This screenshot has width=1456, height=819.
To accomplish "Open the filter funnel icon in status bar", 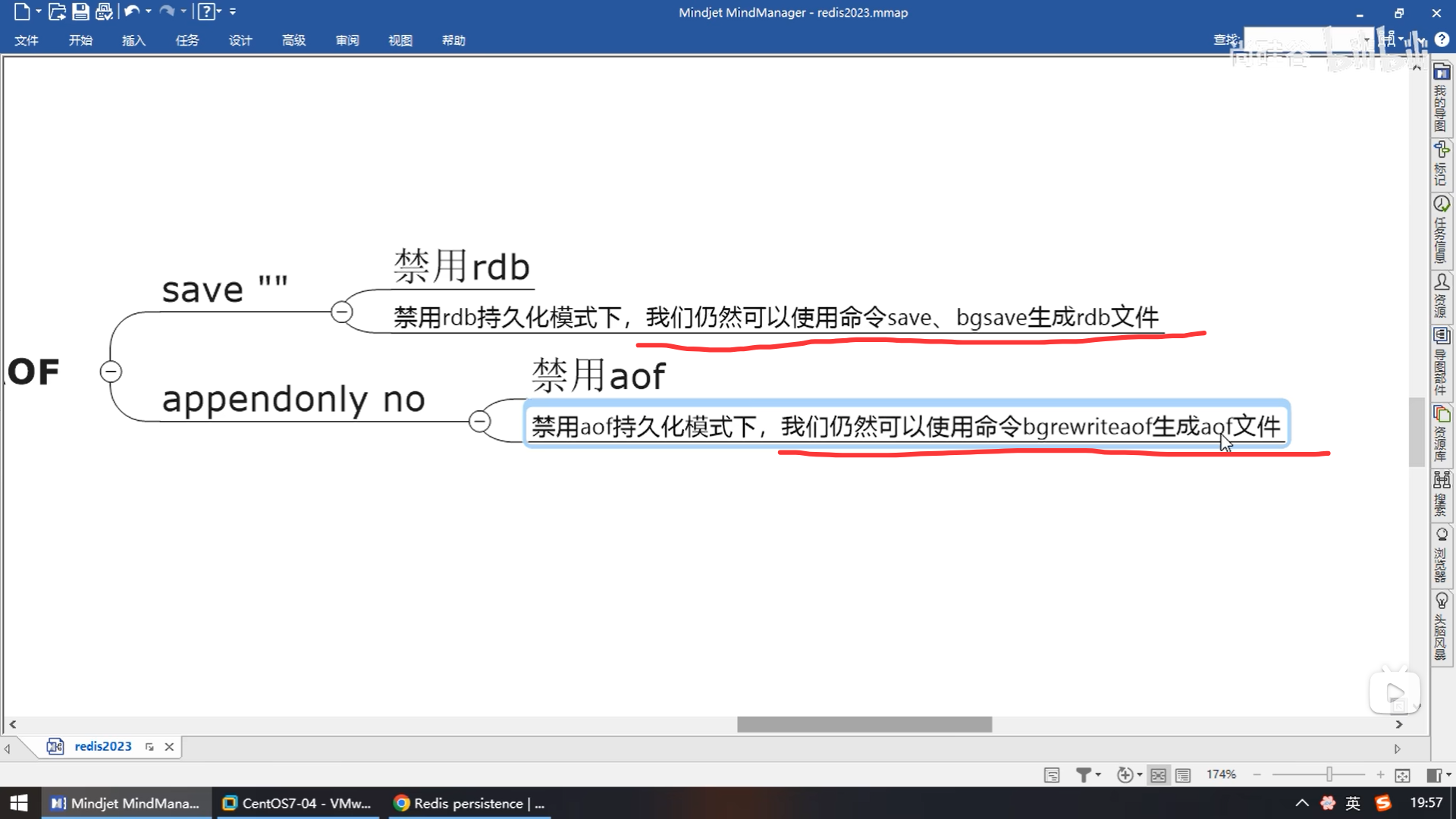I will click(1084, 774).
